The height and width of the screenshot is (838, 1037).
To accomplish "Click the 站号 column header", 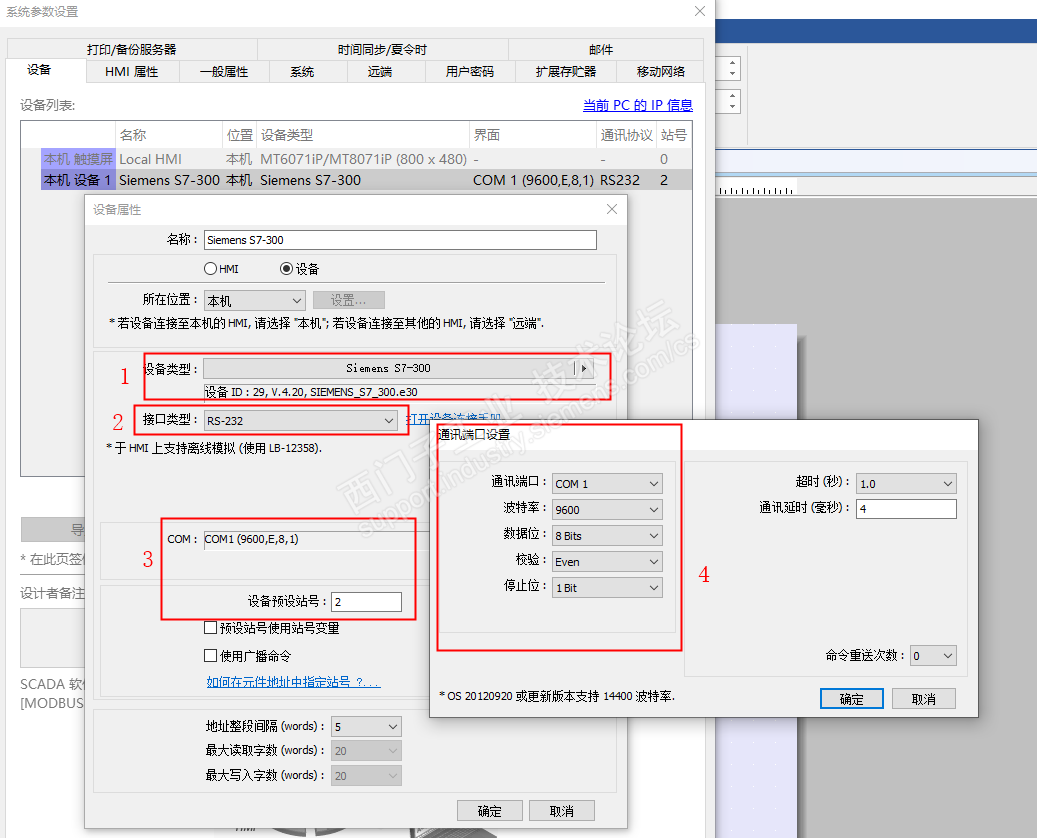I will [674, 135].
